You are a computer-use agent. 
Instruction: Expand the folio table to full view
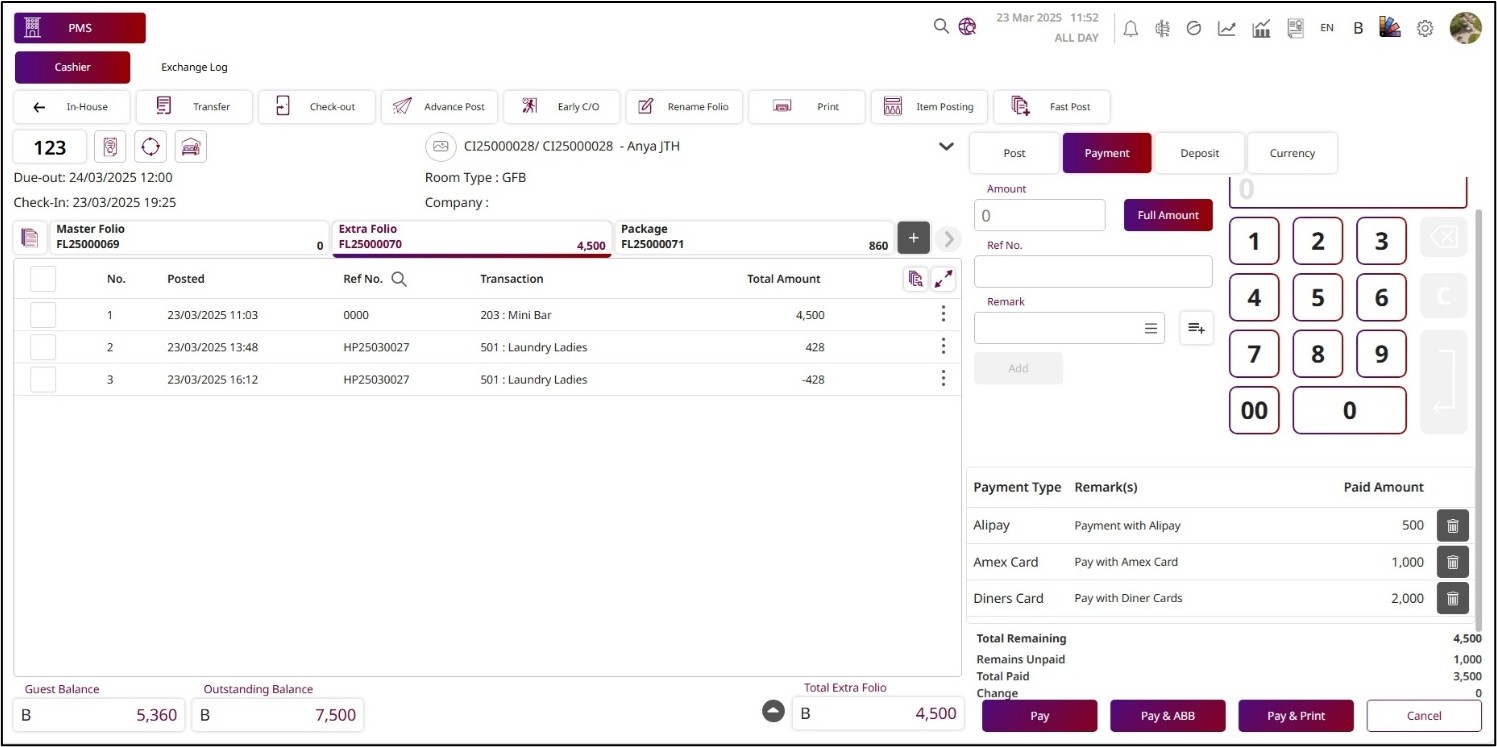[x=943, y=279]
